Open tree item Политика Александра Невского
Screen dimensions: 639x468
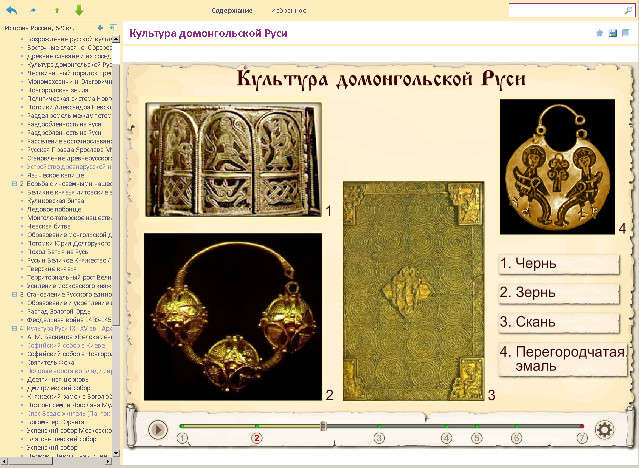pos(69,107)
